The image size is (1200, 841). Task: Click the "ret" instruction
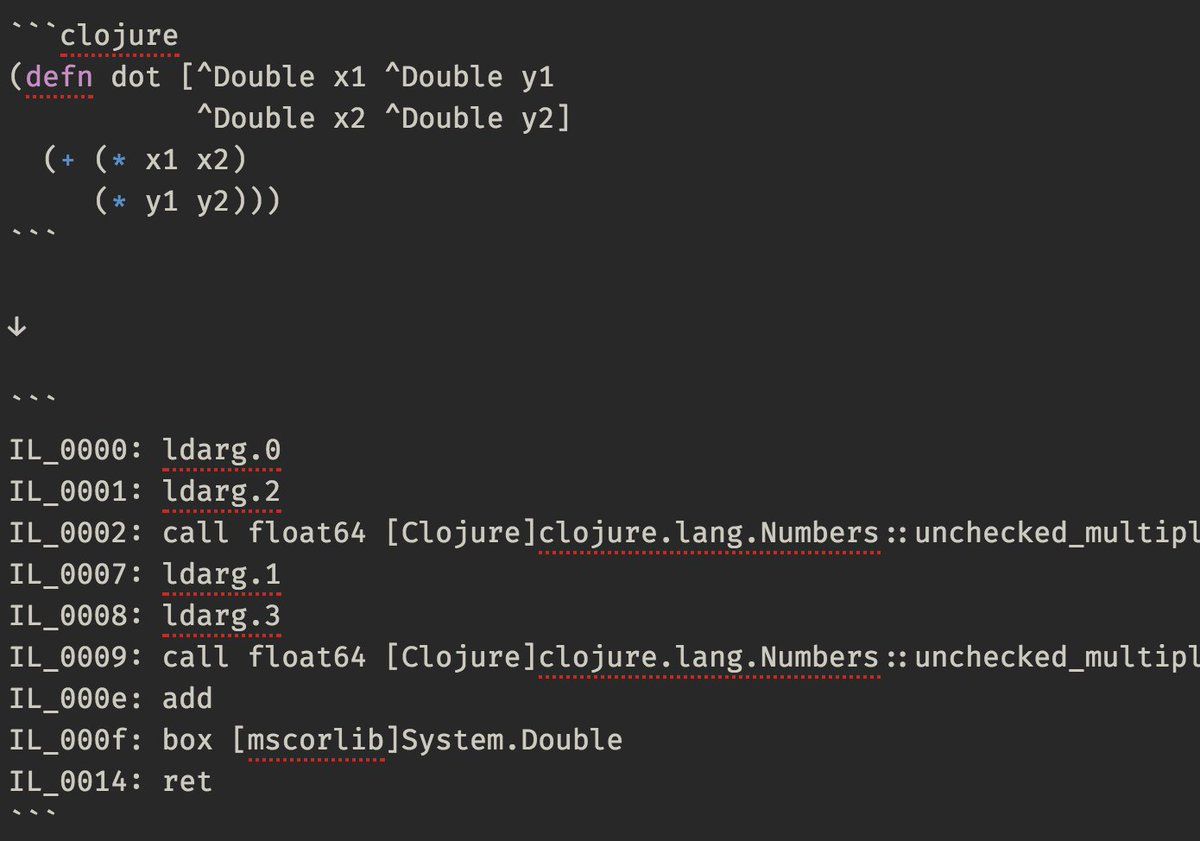[x=187, y=781]
